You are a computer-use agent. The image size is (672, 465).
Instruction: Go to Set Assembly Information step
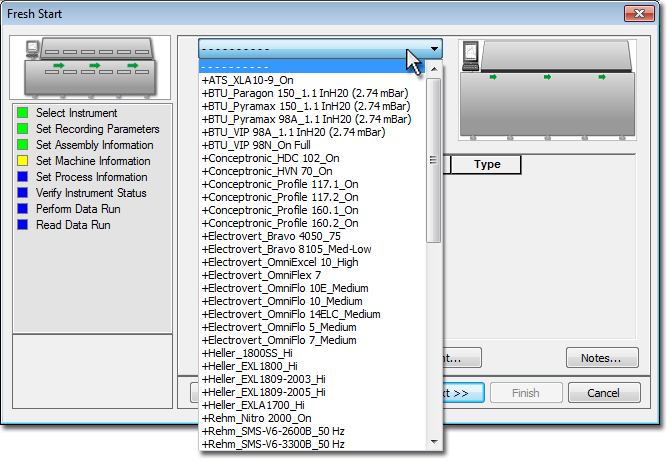tap(94, 145)
